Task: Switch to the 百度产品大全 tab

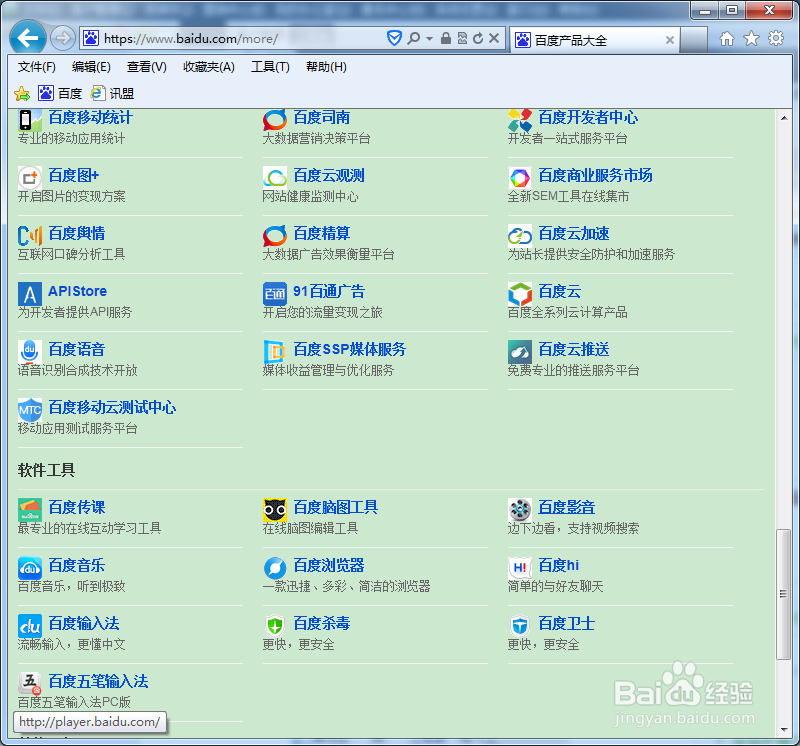Action: [592, 40]
